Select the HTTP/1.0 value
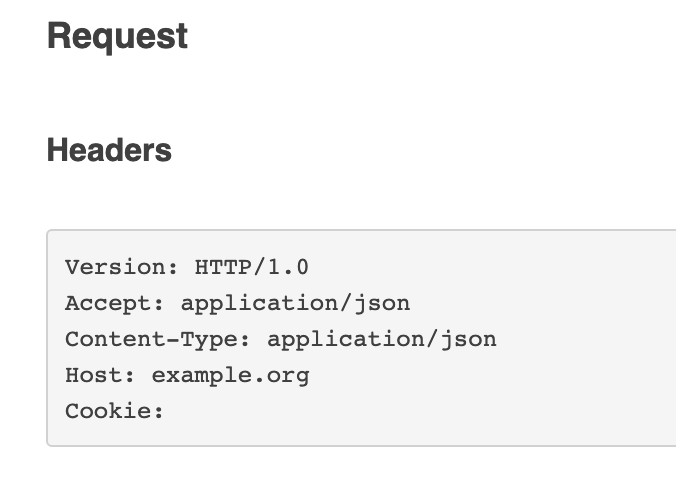 (252, 267)
